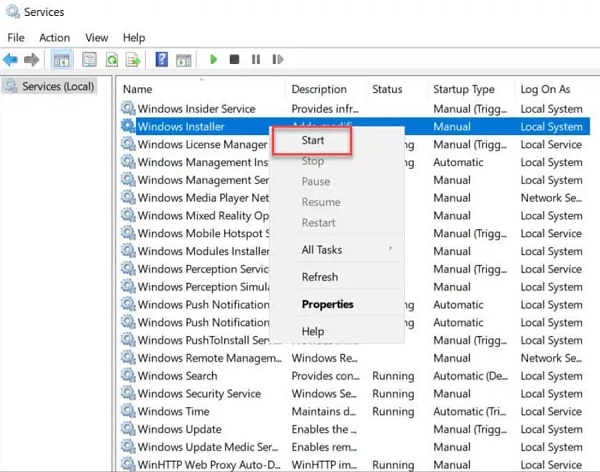Toggle the Show/Hide Action Pane icon
Viewport: 600px width, 472px height.
tap(184, 60)
